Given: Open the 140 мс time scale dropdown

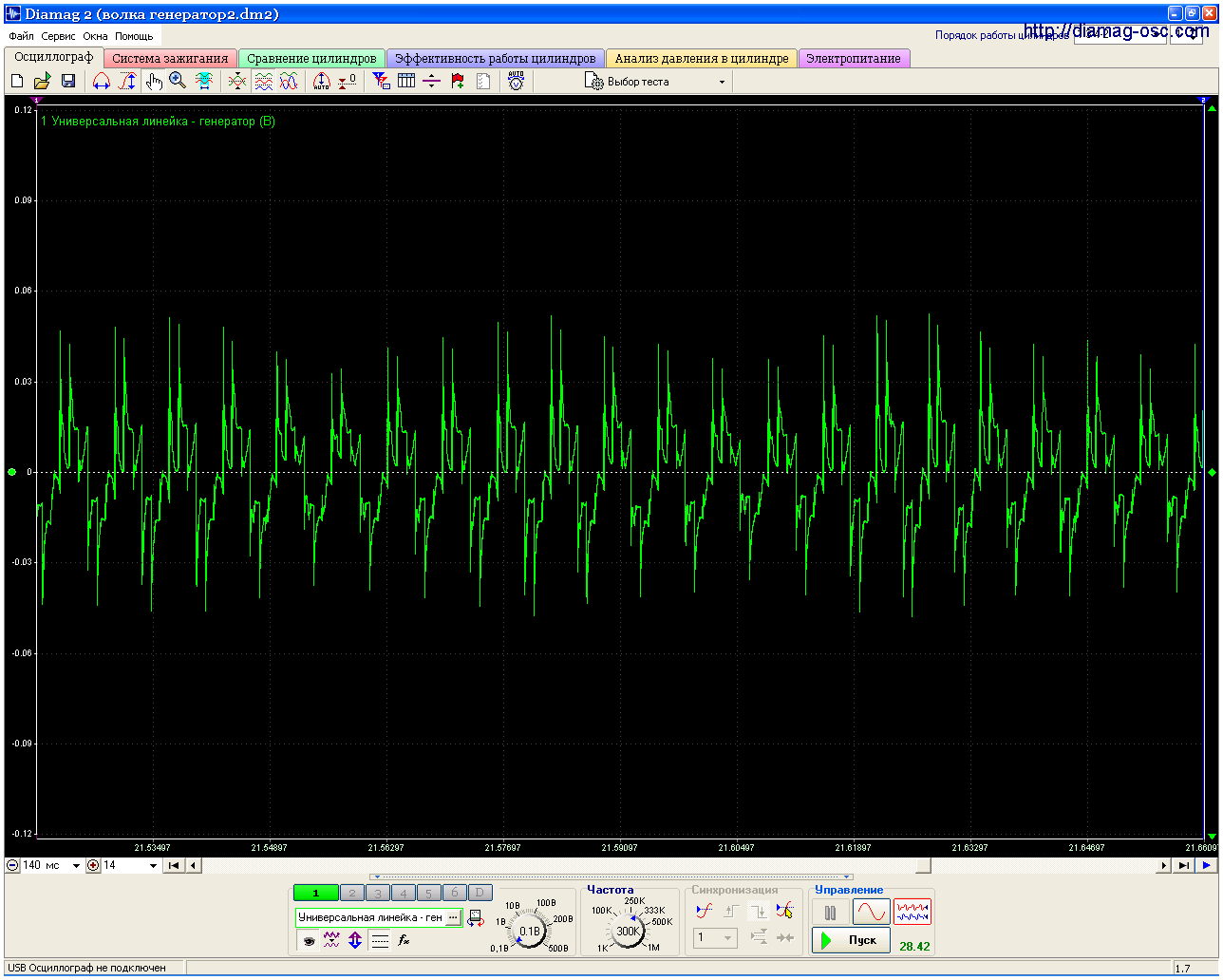Looking at the screenshot, I should pyautogui.click(x=76, y=866).
